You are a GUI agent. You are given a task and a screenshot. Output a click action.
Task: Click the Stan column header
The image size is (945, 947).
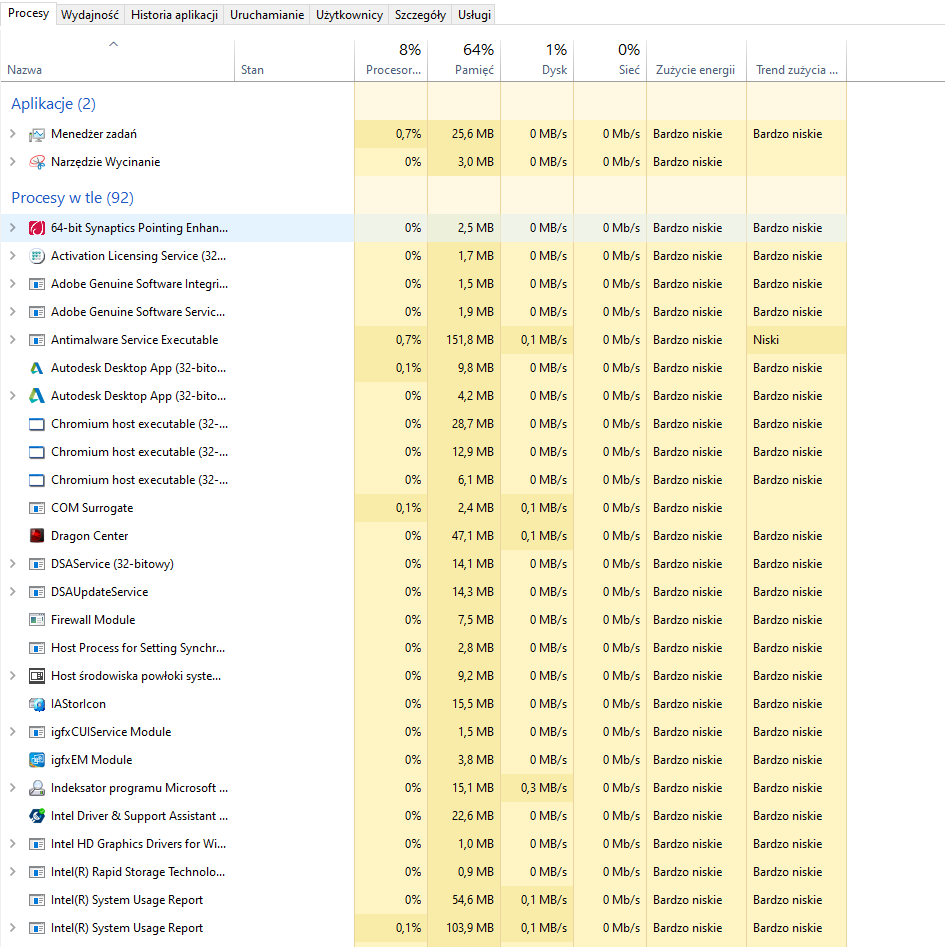[294, 60]
